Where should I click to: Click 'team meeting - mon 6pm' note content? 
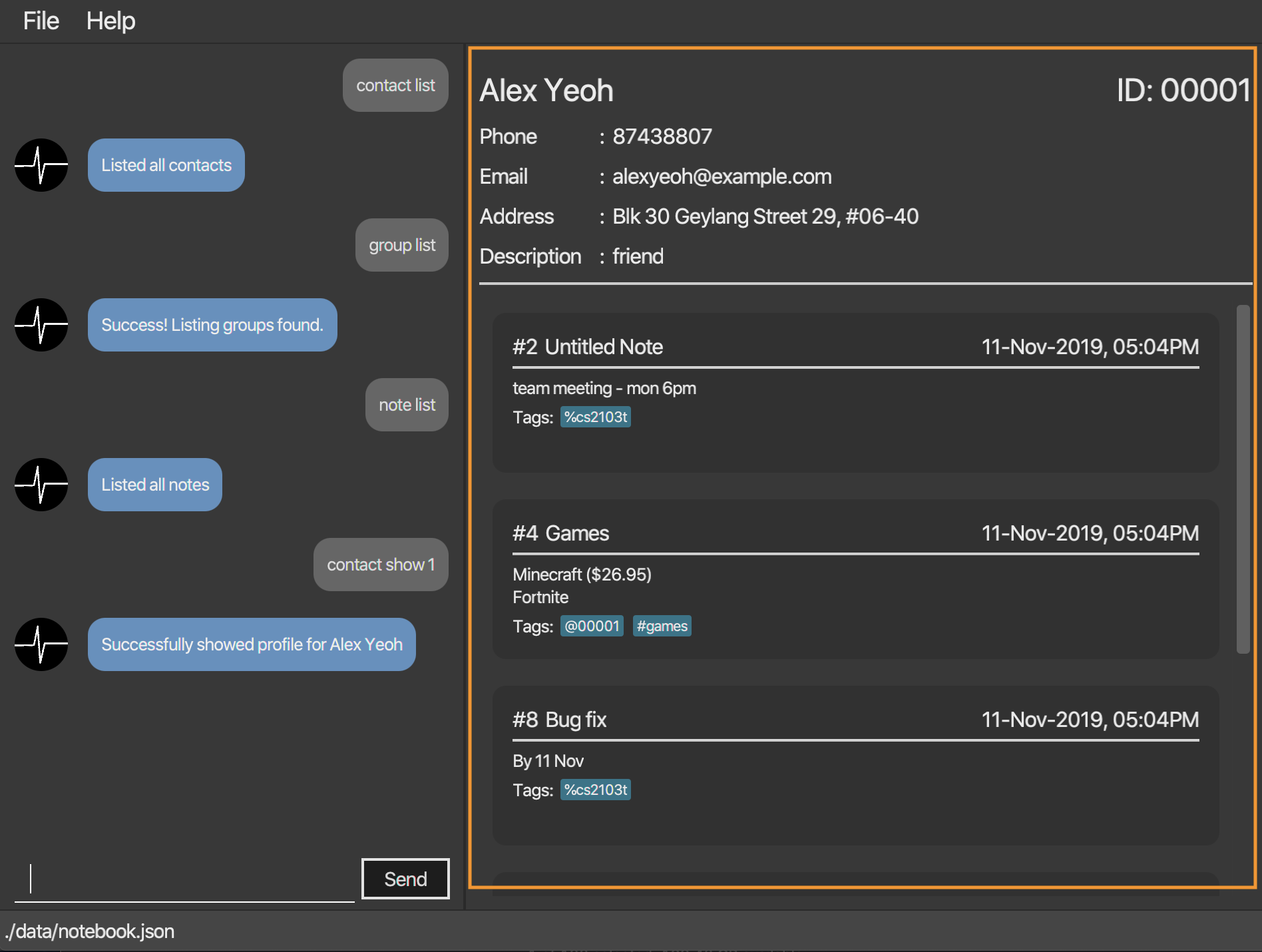tap(604, 388)
